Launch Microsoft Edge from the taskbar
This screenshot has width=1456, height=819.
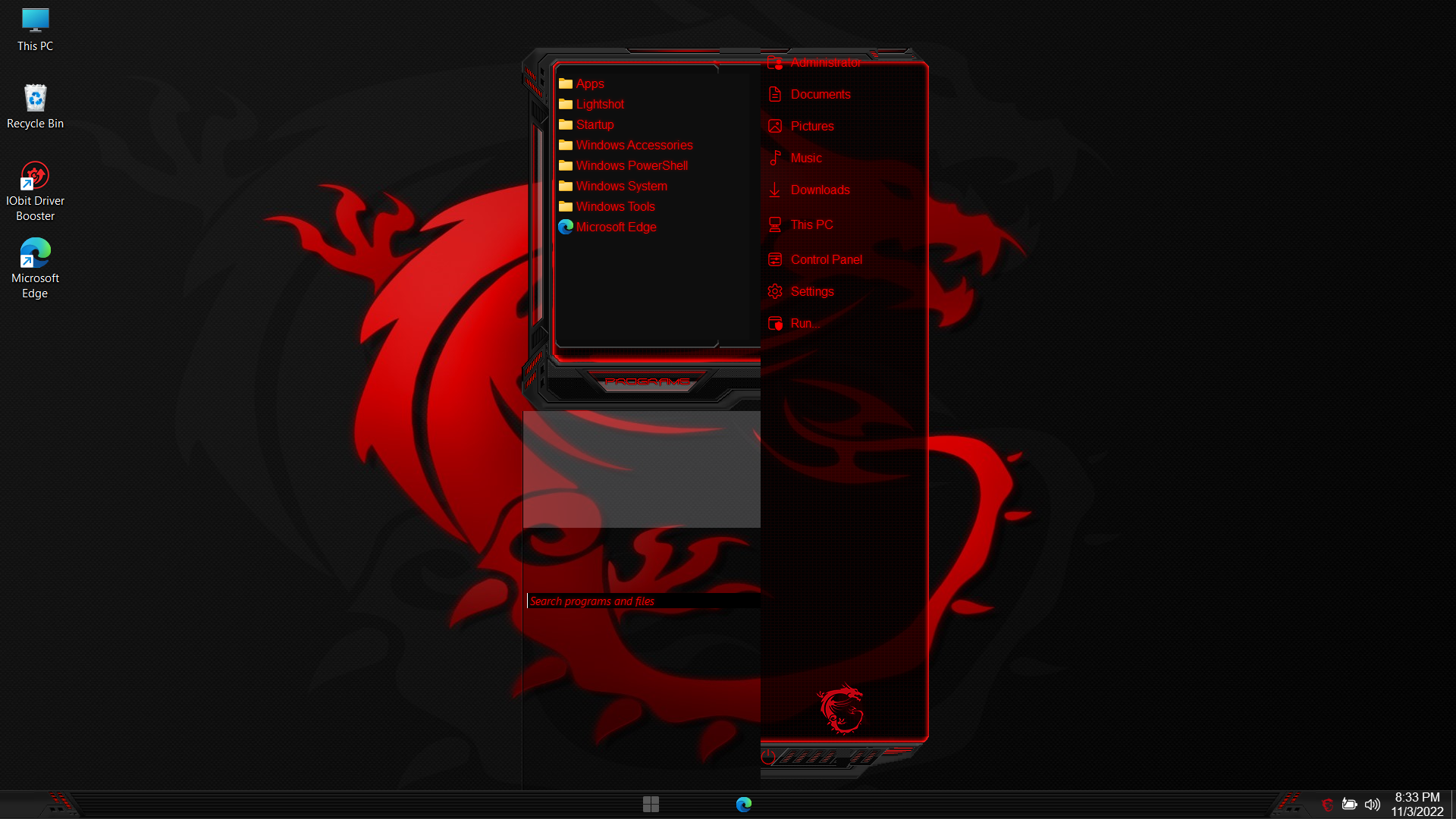743,804
